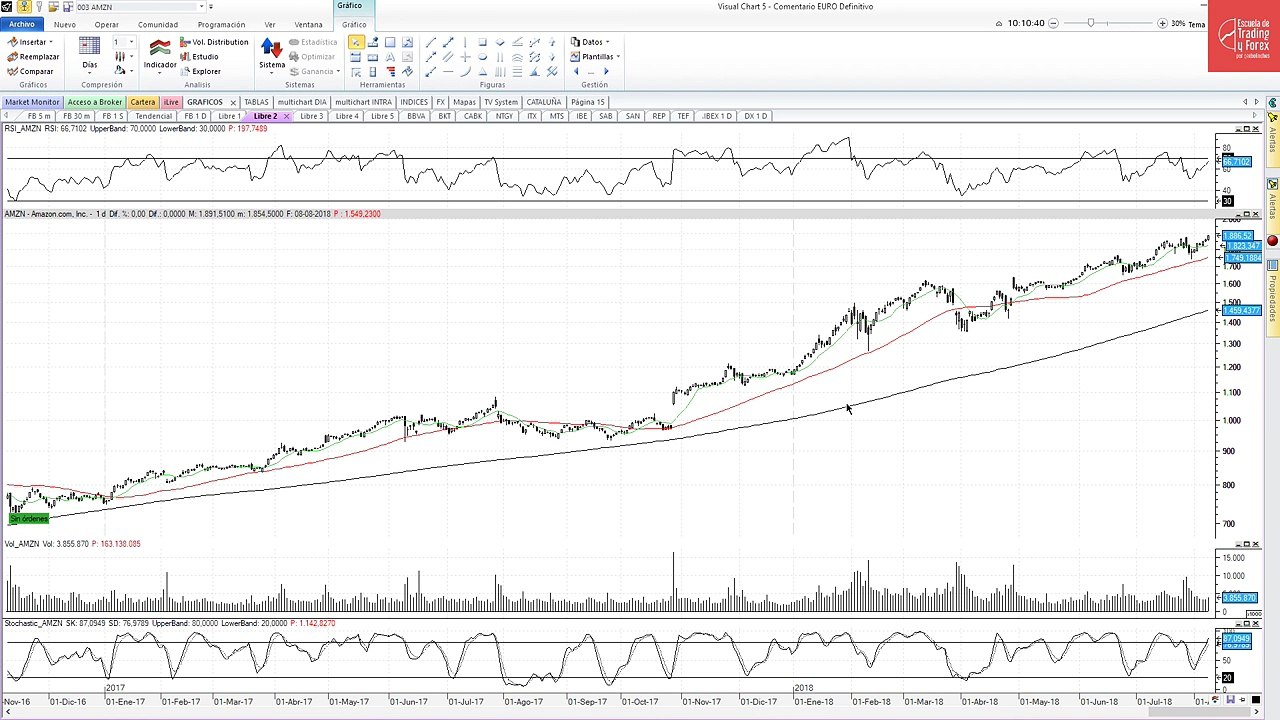Switch to the Libre 3 tab

312,116
